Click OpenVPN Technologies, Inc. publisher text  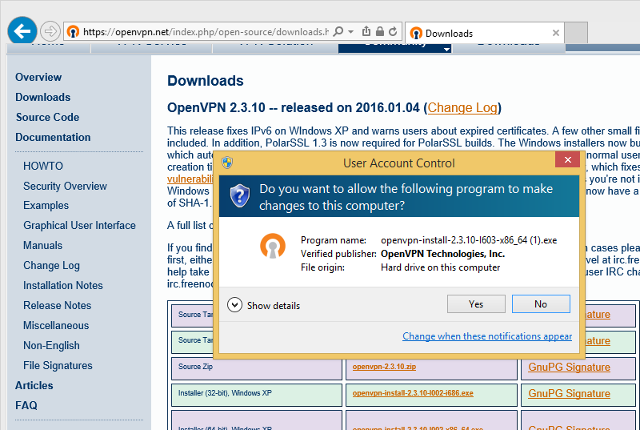[x=442, y=254]
